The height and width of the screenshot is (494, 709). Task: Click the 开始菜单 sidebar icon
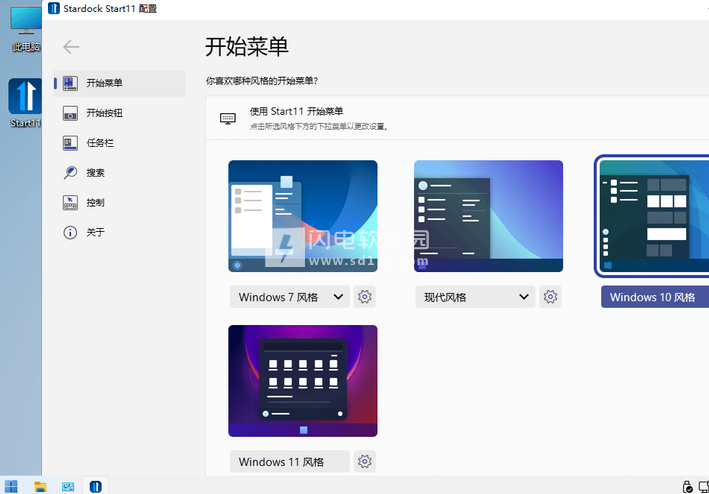coord(70,83)
